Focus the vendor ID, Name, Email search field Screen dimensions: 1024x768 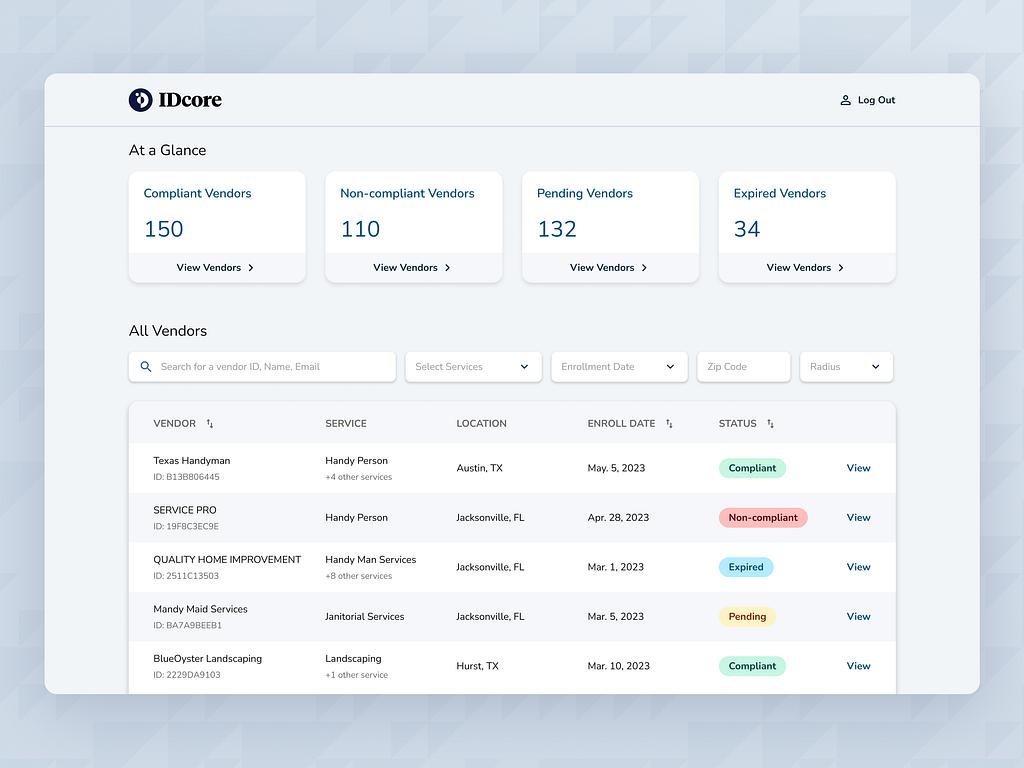pos(263,367)
